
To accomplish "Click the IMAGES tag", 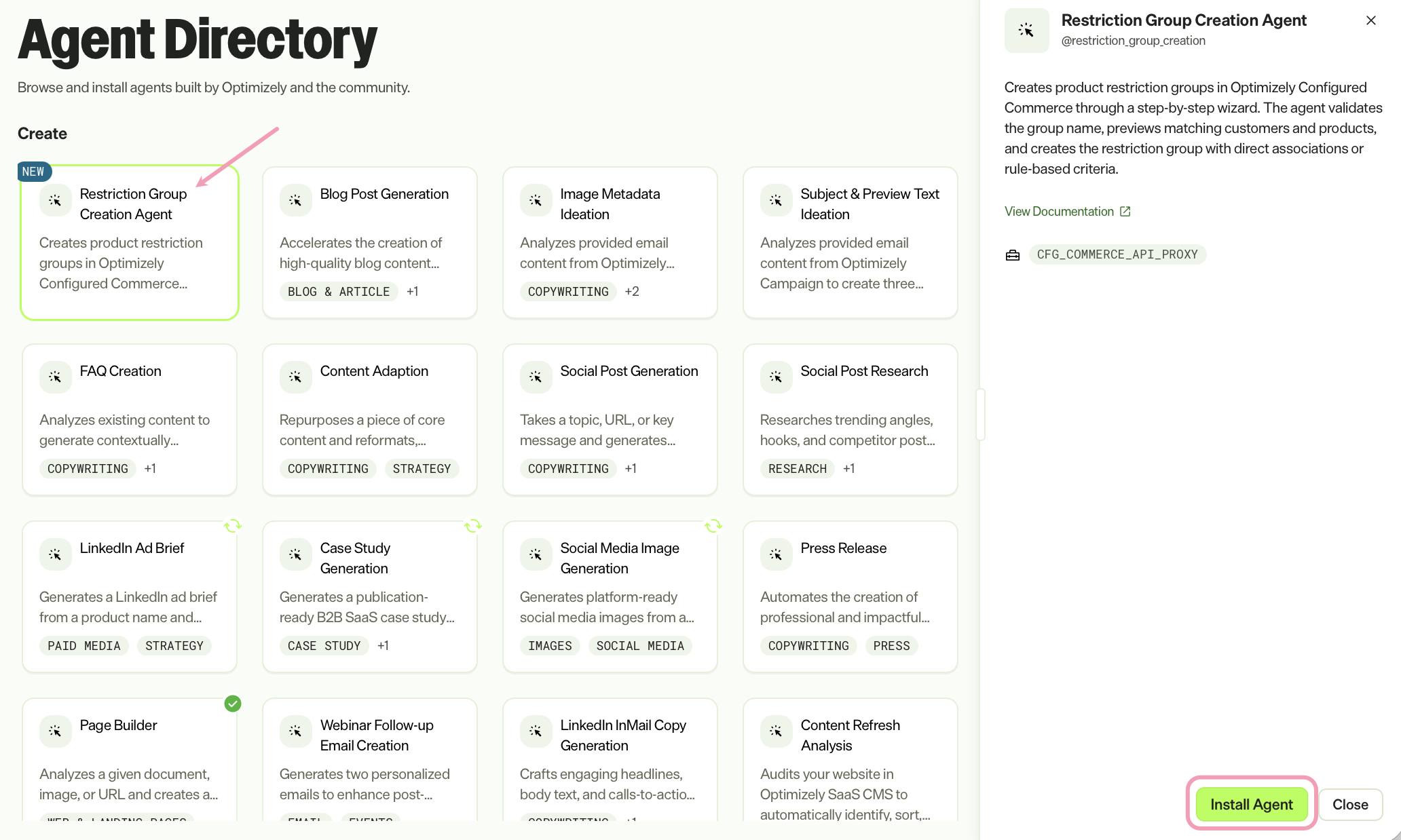I will (550, 646).
